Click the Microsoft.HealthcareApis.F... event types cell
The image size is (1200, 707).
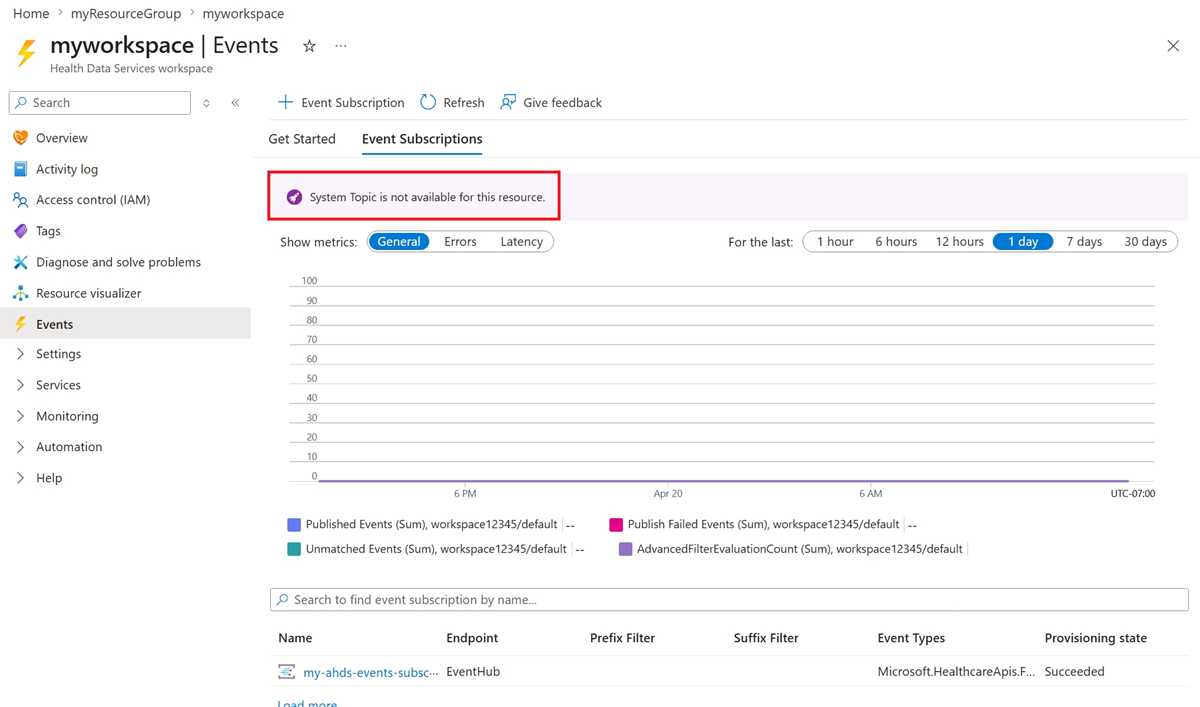tap(956, 672)
